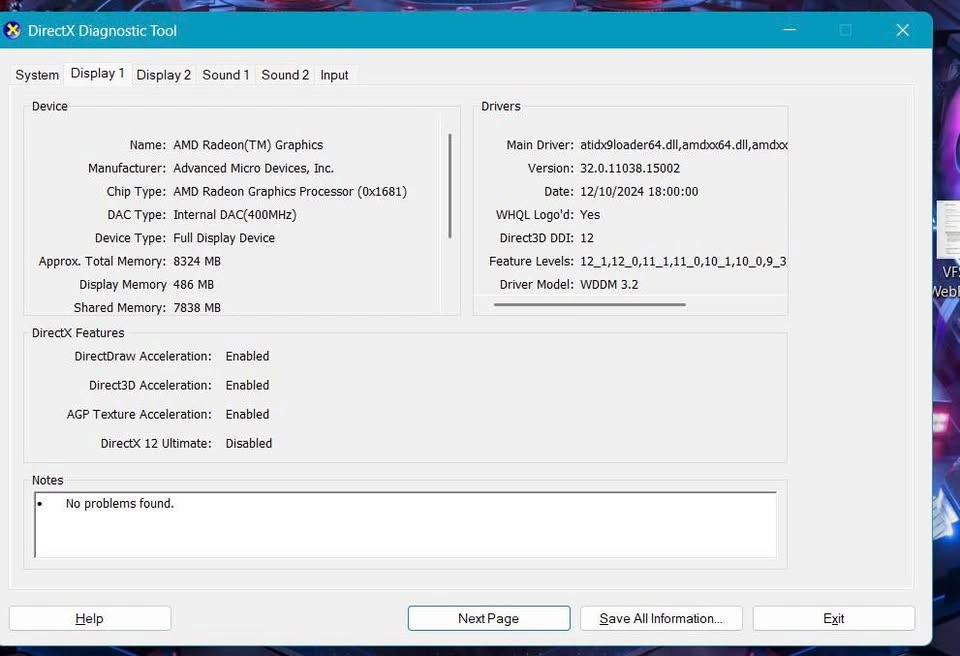Click WHQL Logo'd value 'Yes'
This screenshot has width=960, height=656.
tap(590, 215)
